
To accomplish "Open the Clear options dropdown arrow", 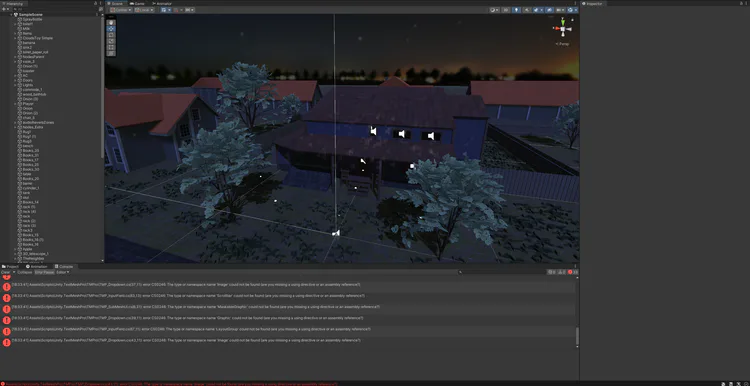I will coord(14,272).
